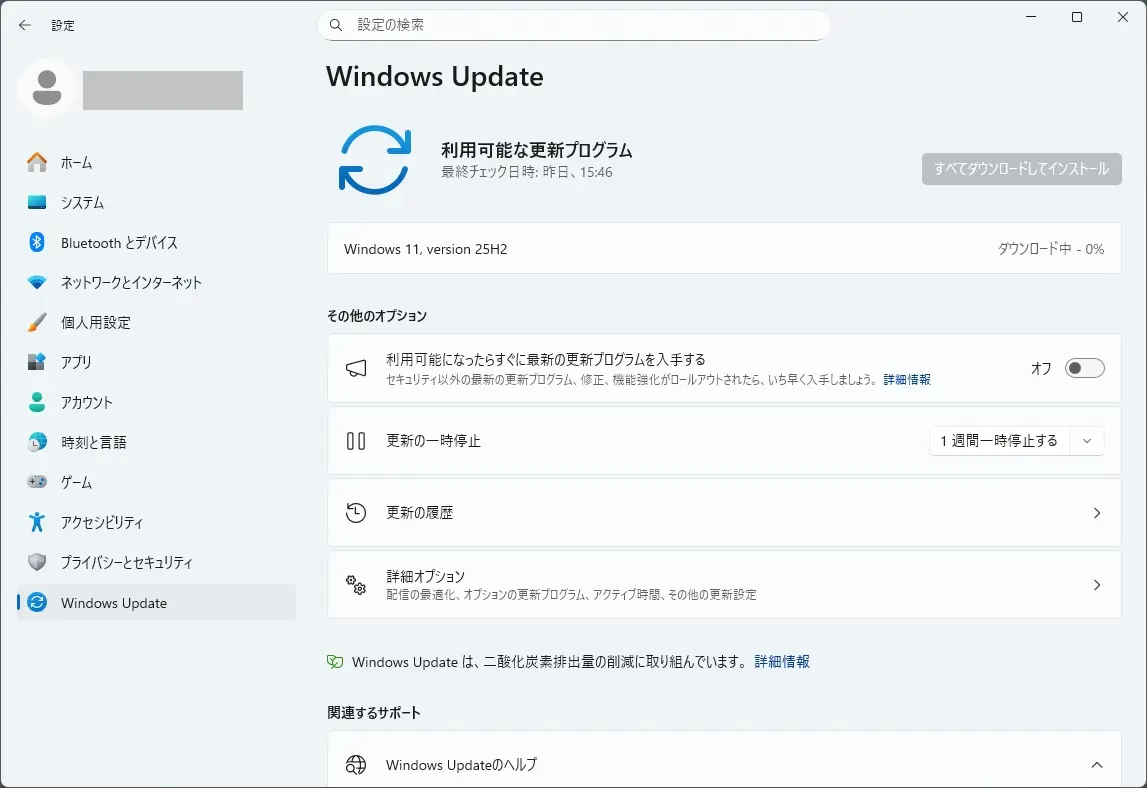Go to the アカウント settings page
1147x788 pixels.
[x=86, y=402]
